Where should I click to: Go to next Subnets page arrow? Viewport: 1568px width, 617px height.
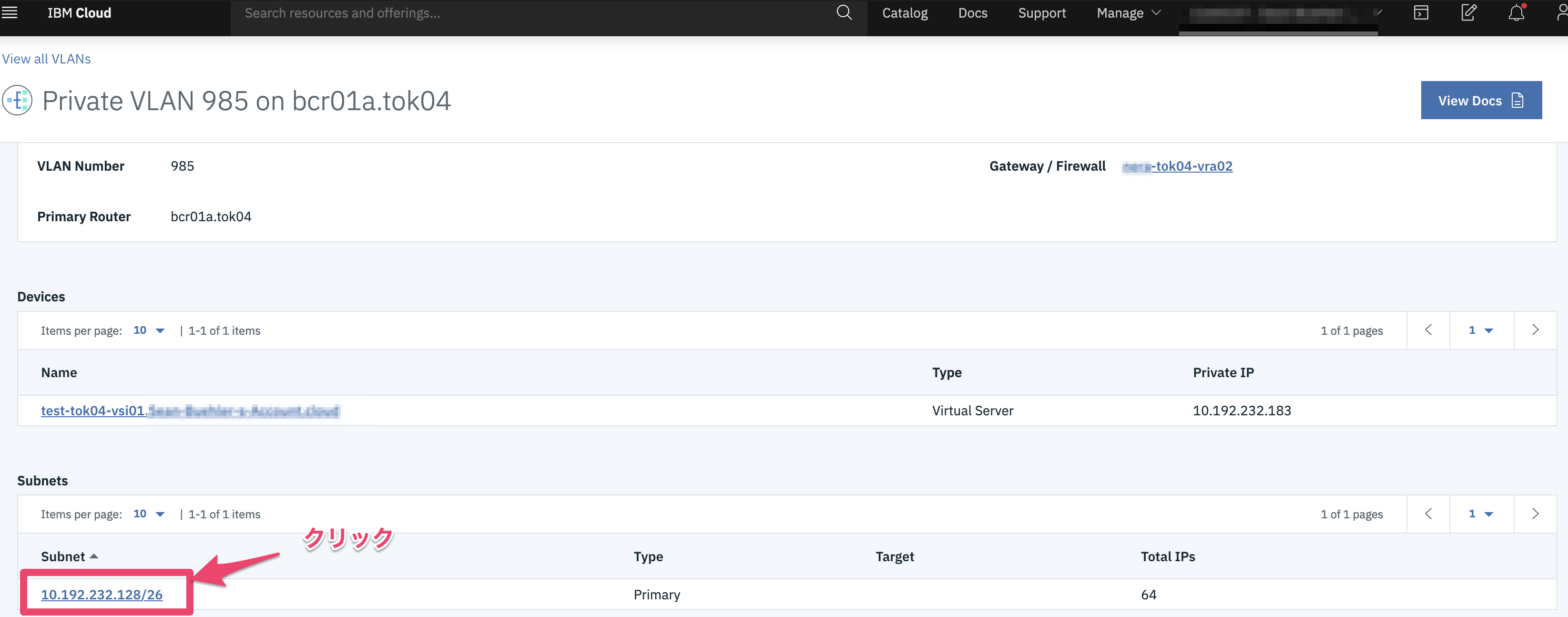[1535, 514]
